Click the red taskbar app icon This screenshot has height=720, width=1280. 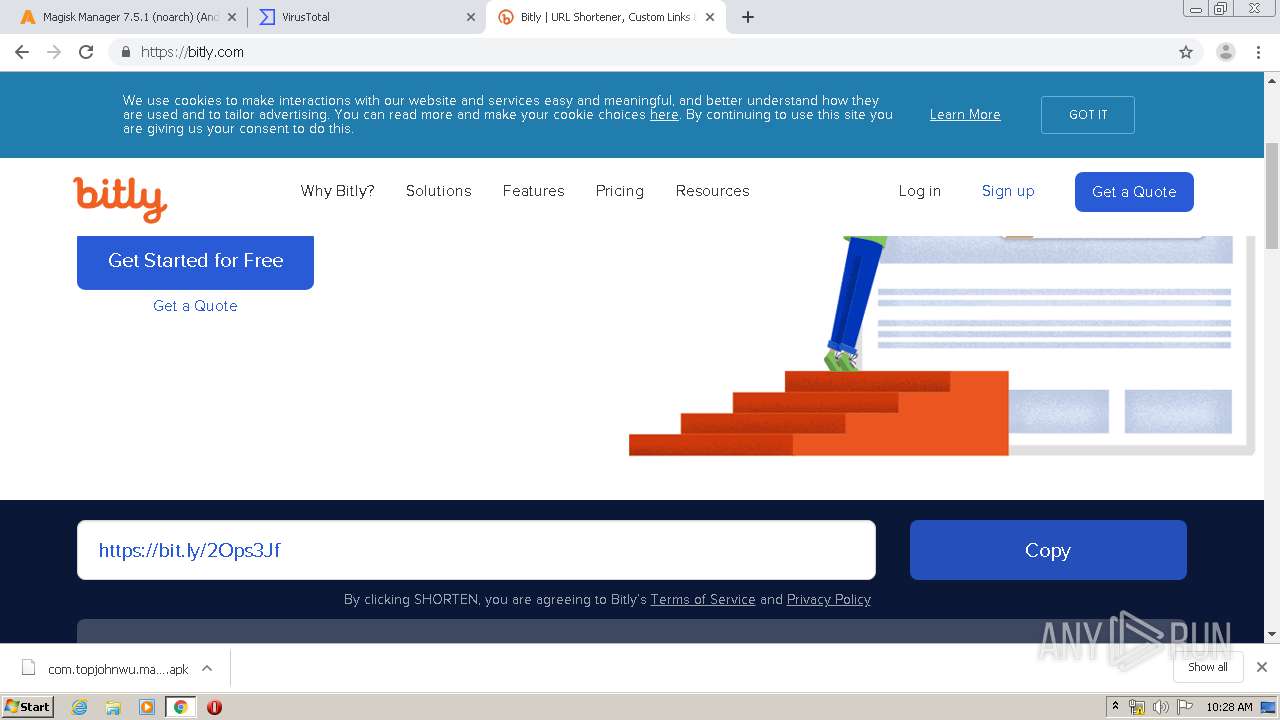[x=214, y=707]
